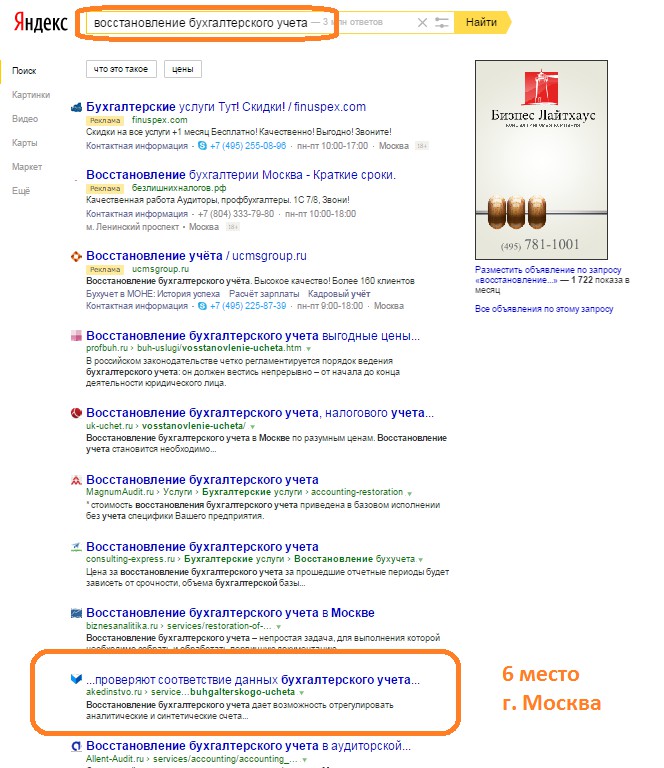The image size is (664, 768).
Task: Open the MagnumAudit.ru result headline
Action: 202,480
